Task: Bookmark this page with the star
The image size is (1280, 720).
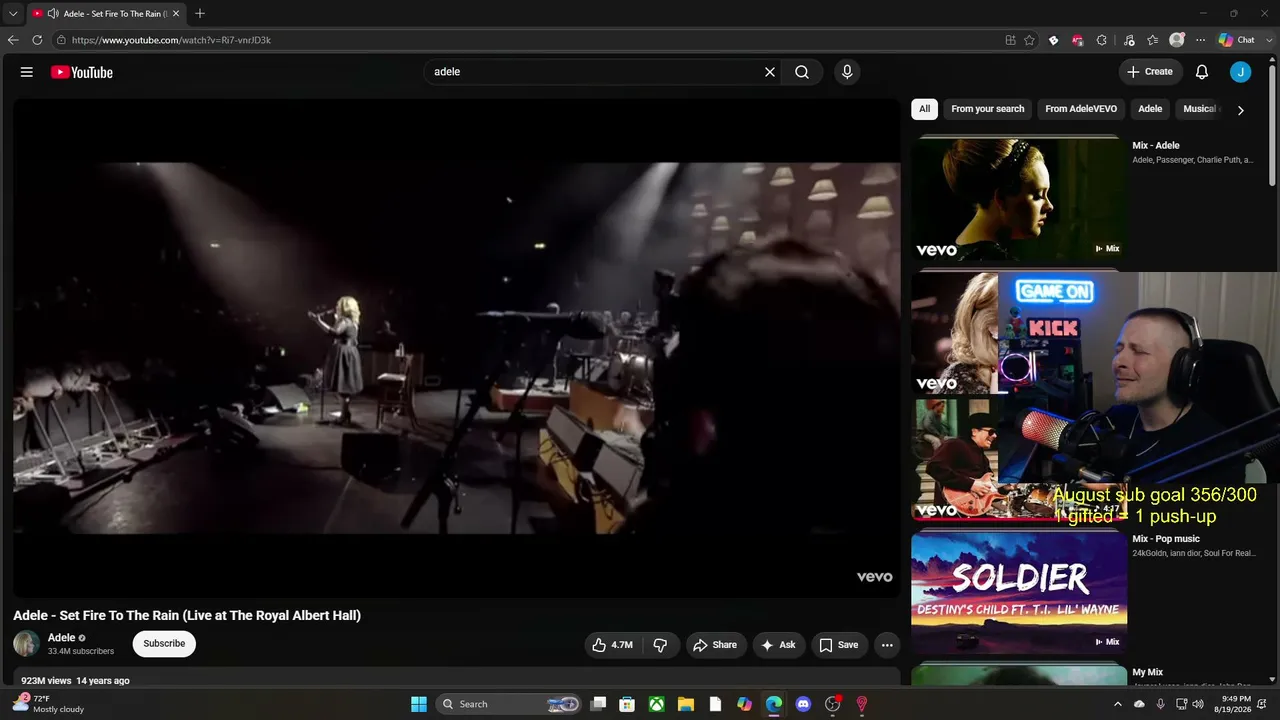Action: (x=1029, y=40)
